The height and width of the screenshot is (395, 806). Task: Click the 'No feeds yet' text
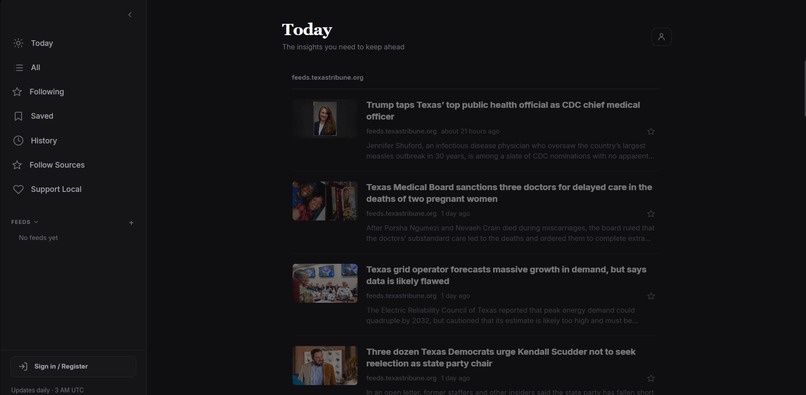(38, 238)
